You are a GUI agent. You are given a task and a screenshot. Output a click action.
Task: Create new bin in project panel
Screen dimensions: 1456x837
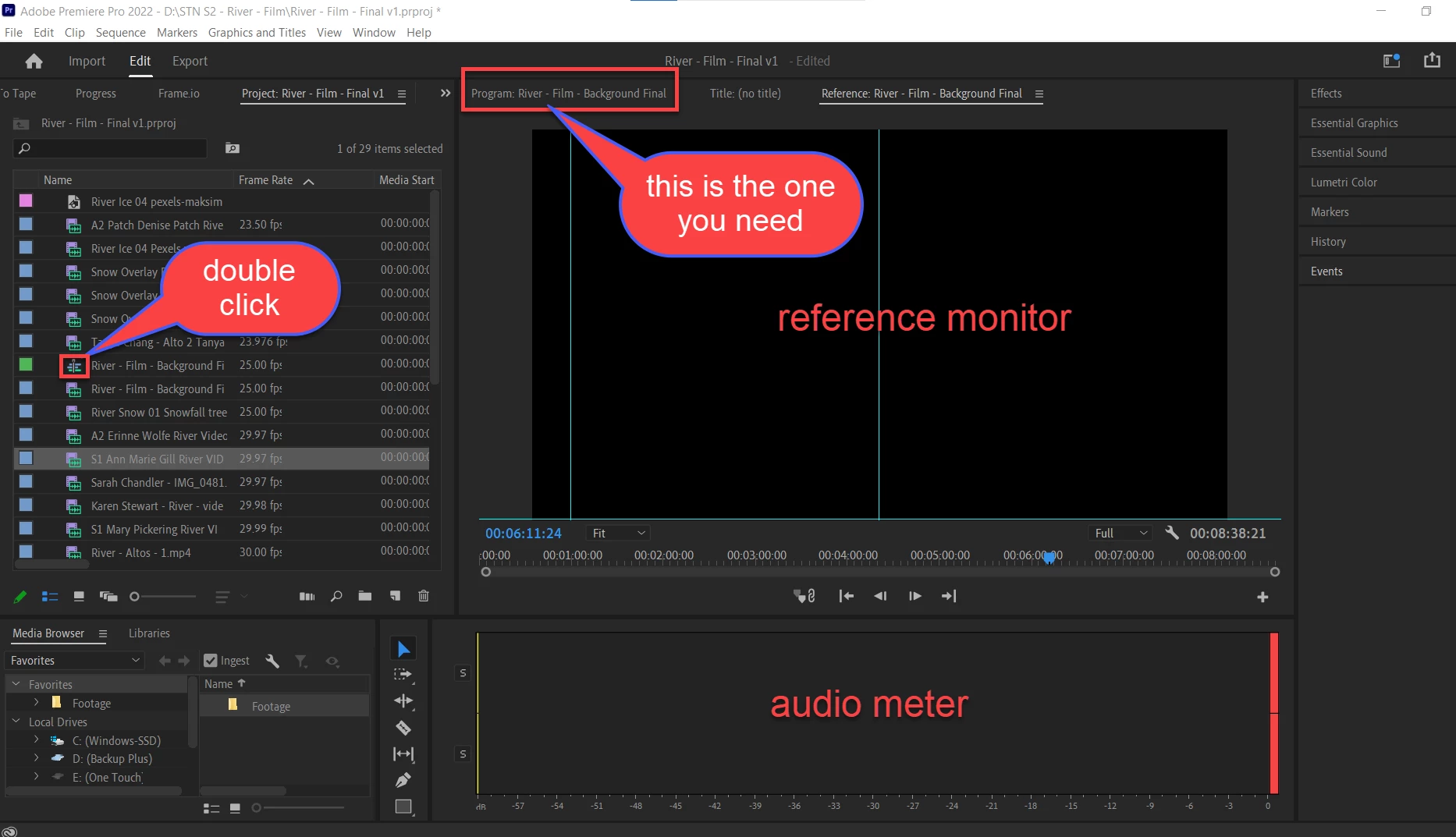point(364,596)
